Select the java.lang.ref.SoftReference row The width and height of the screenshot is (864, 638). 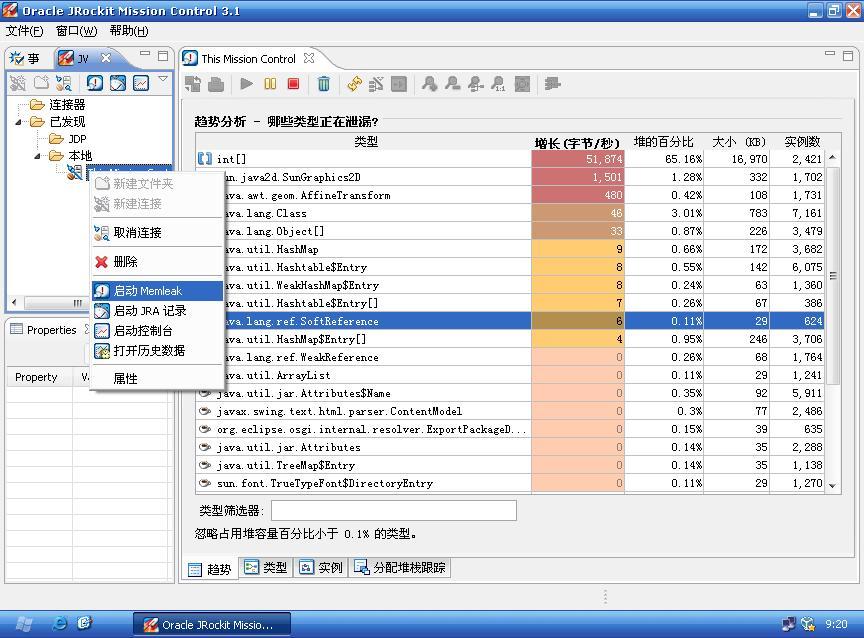(511, 321)
